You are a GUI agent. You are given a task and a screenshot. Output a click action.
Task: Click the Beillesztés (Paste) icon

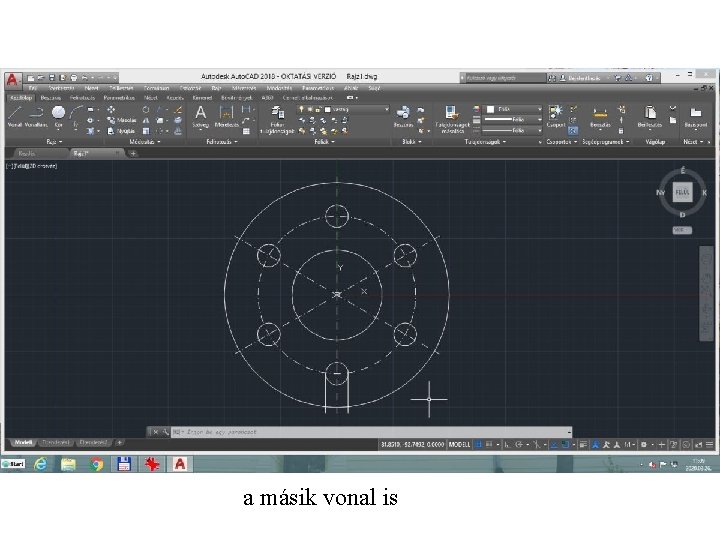(x=650, y=117)
